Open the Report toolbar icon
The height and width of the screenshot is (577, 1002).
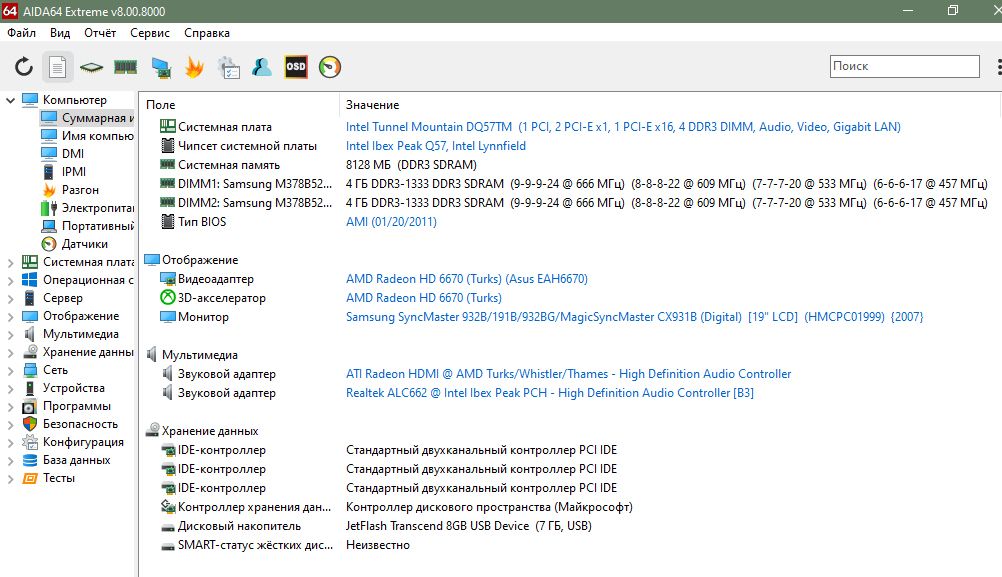[58, 66]
